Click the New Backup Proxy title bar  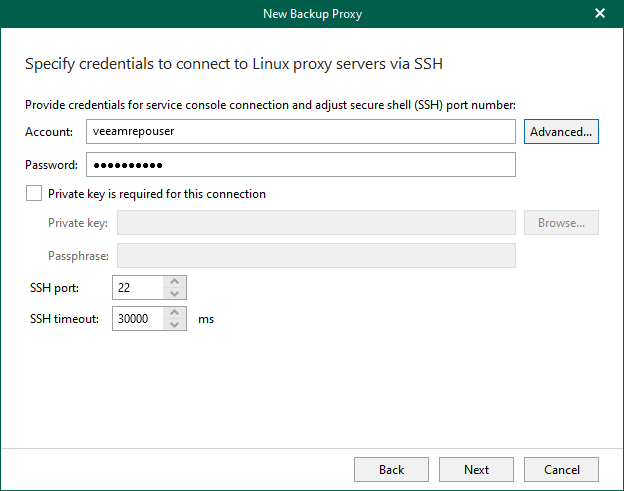pyautogui.click(x=311, y=13)
